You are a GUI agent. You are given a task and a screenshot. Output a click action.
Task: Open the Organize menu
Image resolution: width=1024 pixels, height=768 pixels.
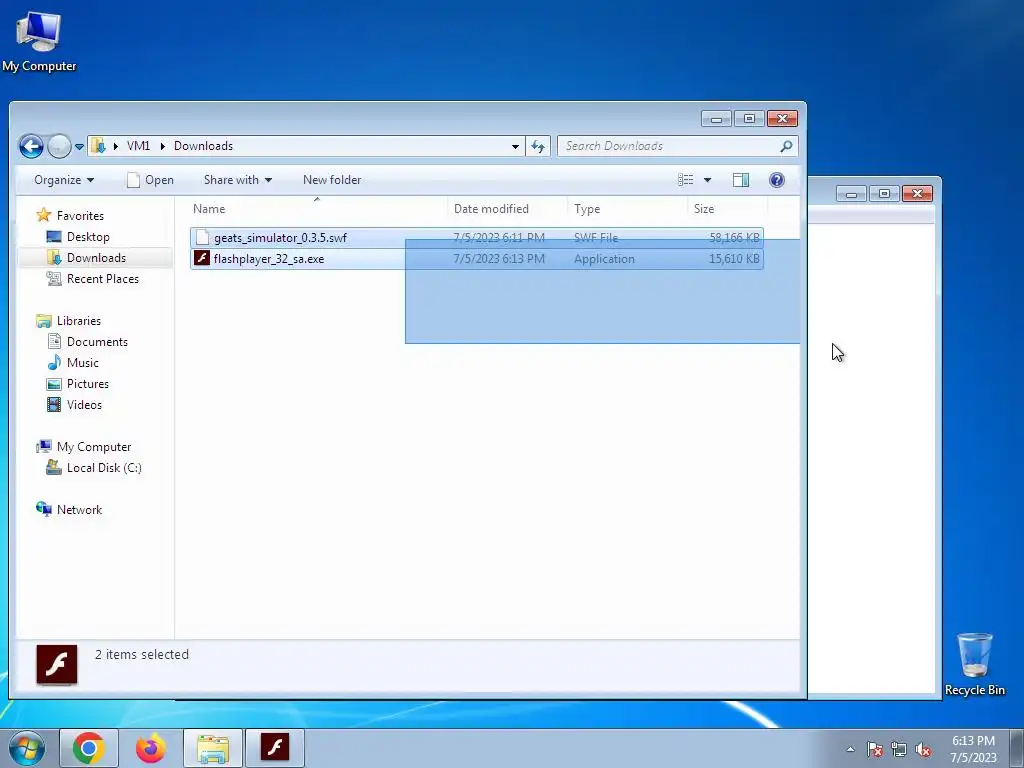click(x=64, y=180)
